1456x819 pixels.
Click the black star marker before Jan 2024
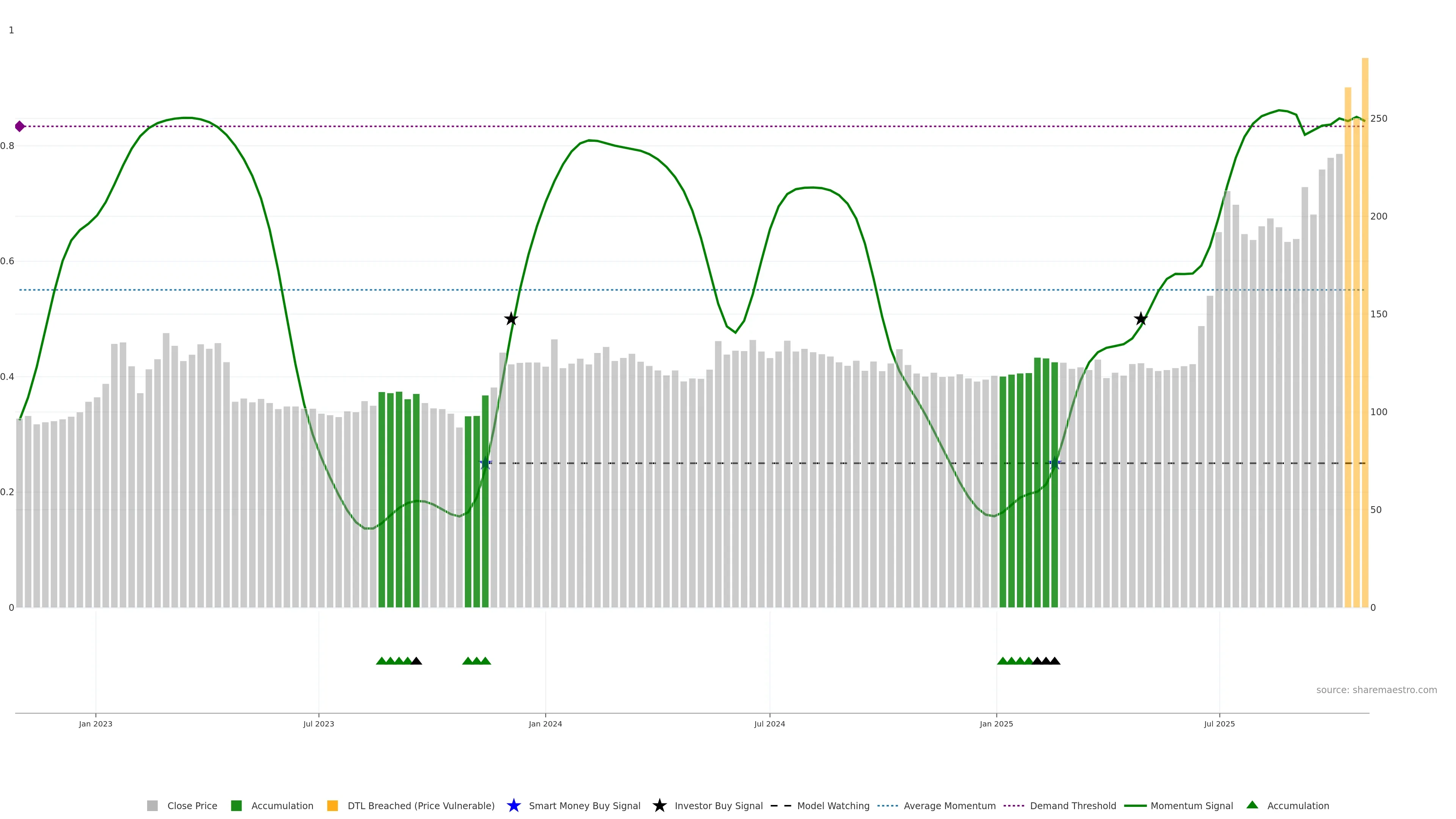[x=511, y=319]
